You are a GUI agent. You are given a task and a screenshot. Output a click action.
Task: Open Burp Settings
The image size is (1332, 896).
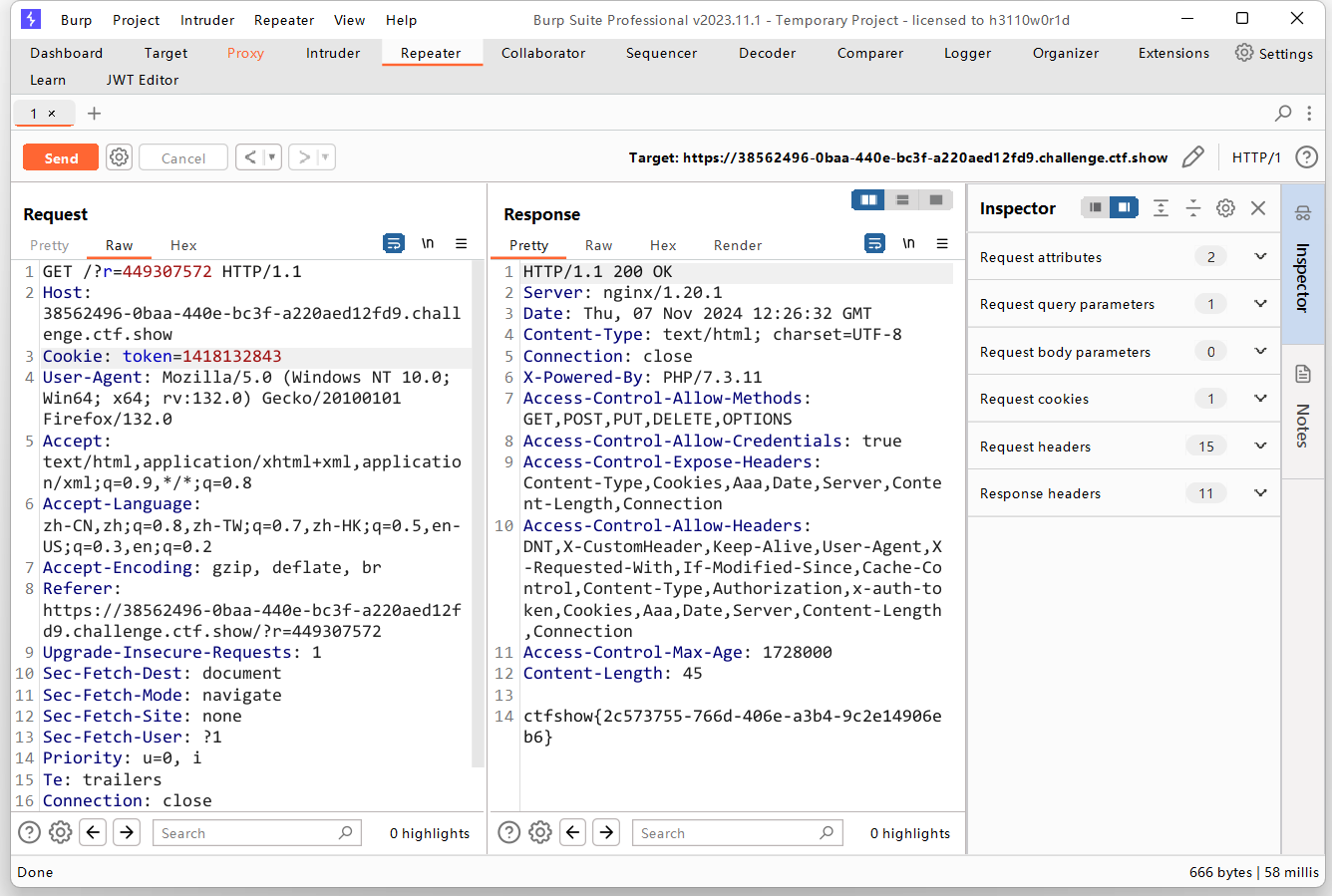tap(1273, 53)
